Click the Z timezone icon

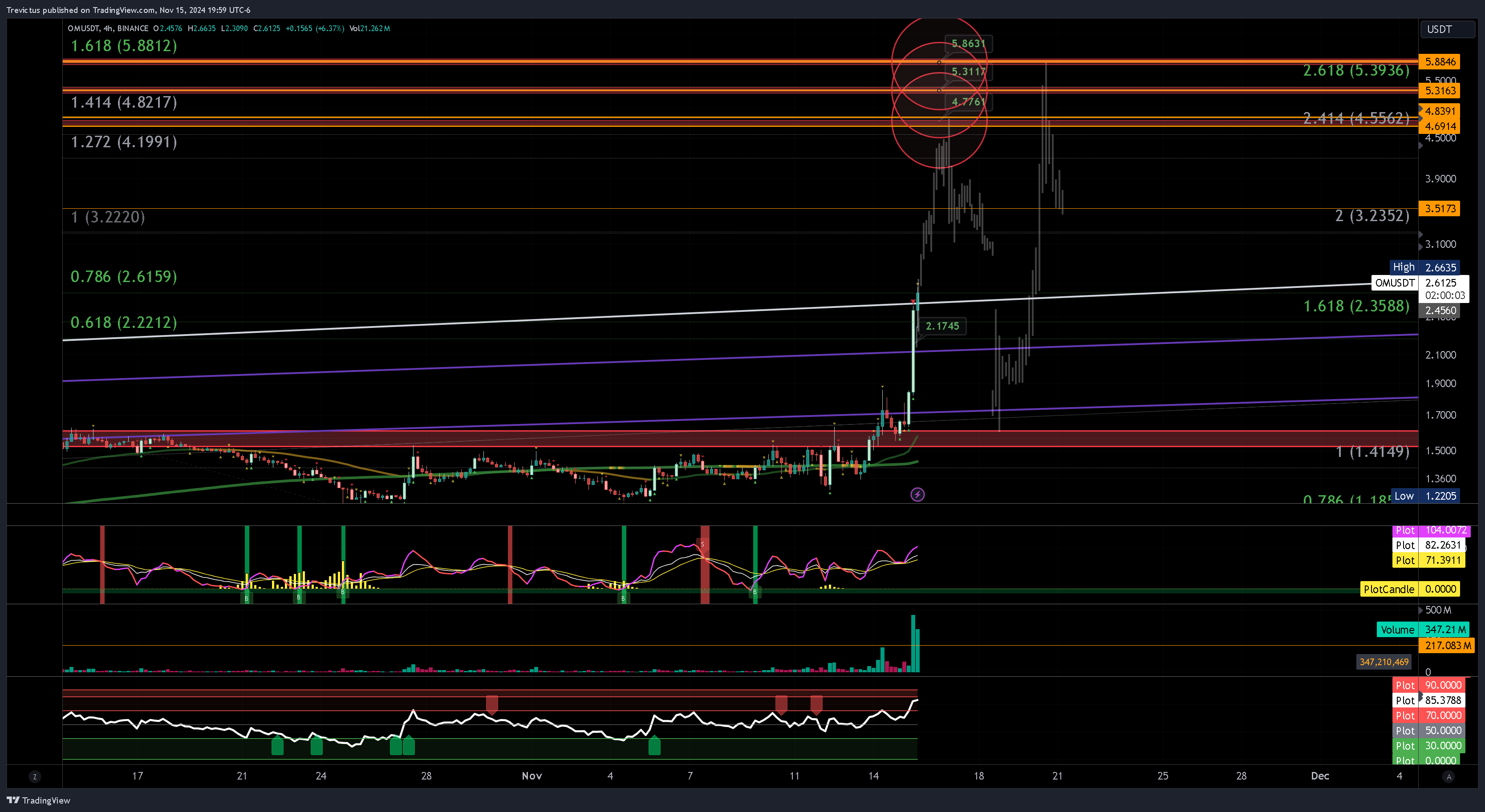tap(35, 776)
